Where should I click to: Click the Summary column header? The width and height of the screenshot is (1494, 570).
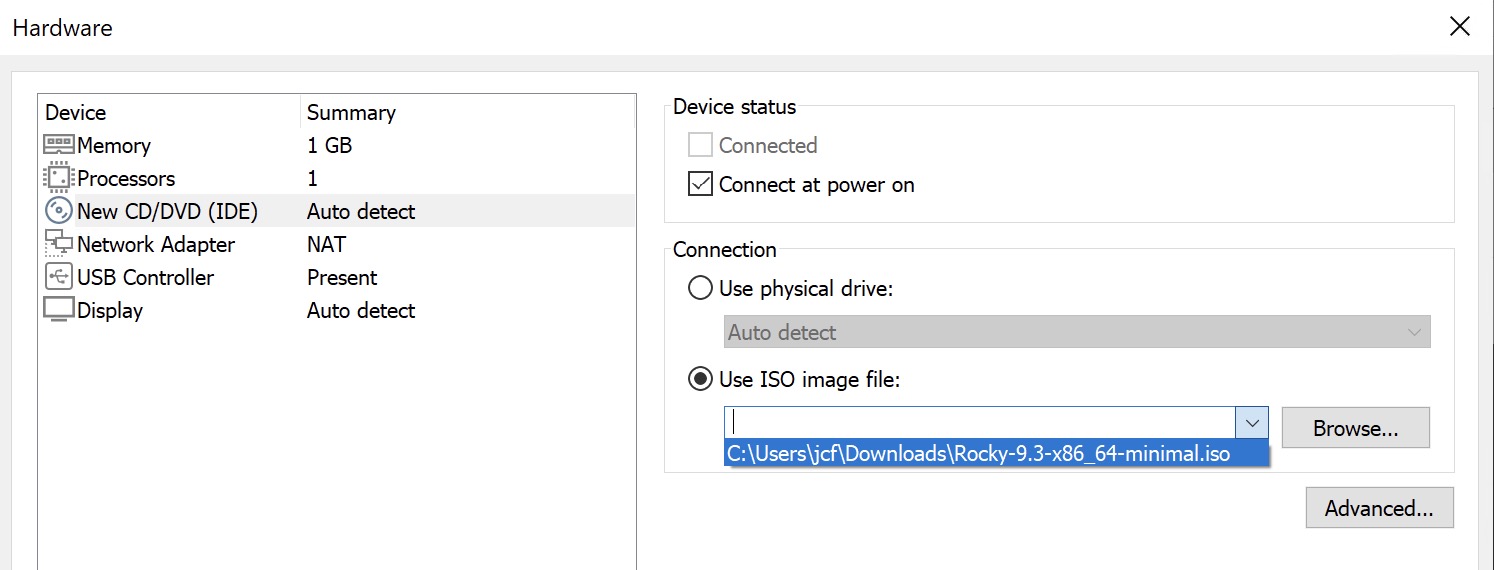(351, 112)
